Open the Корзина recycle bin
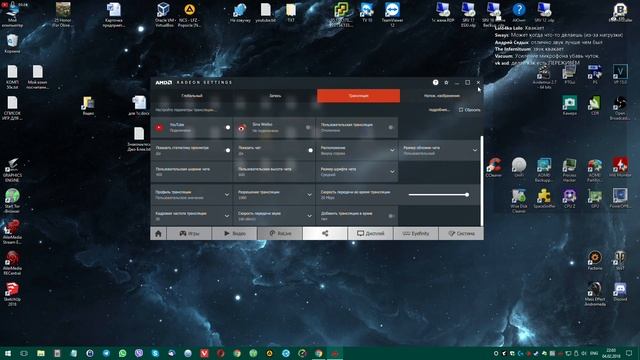The width and height of the screenshot is (640, 360). [12, 44]
